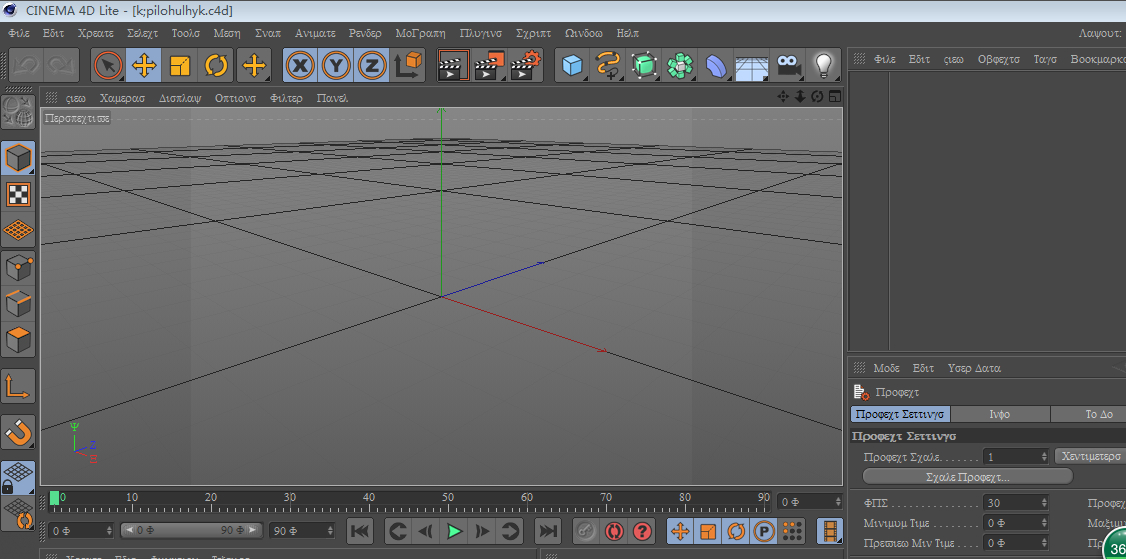Click the Scale tool in top toolbar
Image resolution: width=1126 pixels, height=559 pixels.
(180, 66)
